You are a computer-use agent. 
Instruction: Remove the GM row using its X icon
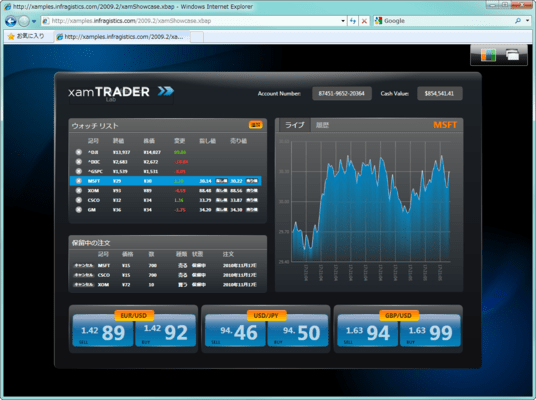pyautogui.click(x=79, y=210)
